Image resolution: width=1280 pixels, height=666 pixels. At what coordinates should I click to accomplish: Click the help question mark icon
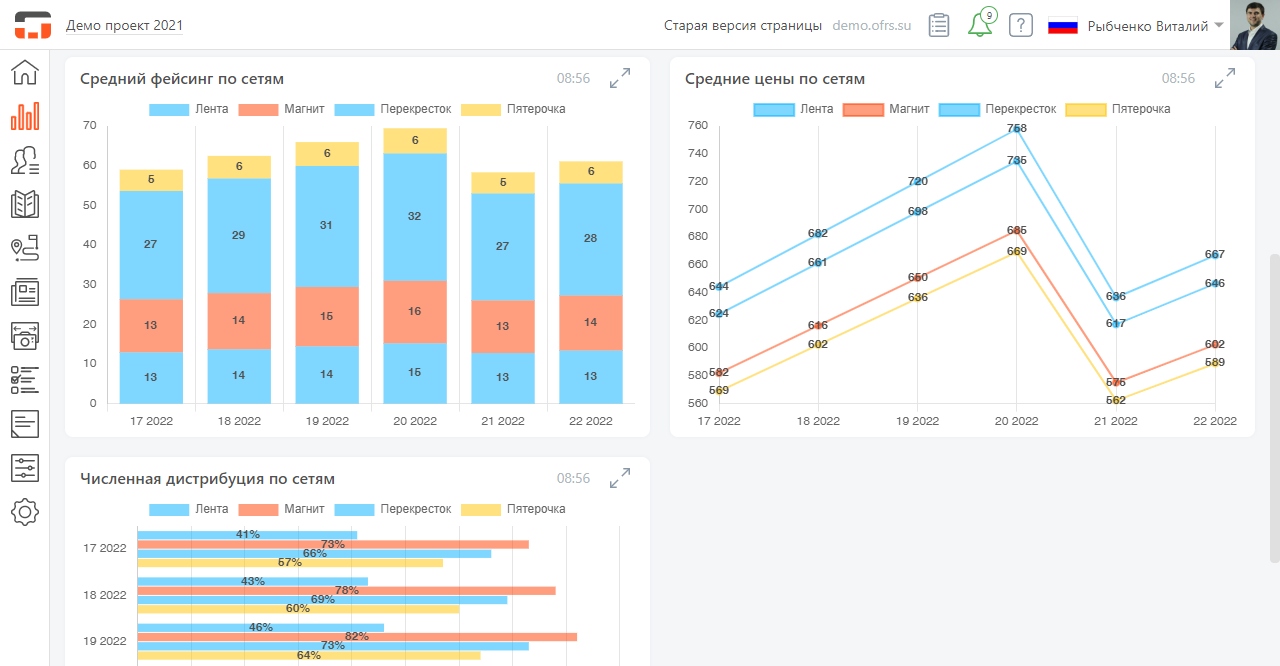coord(1020,25)
